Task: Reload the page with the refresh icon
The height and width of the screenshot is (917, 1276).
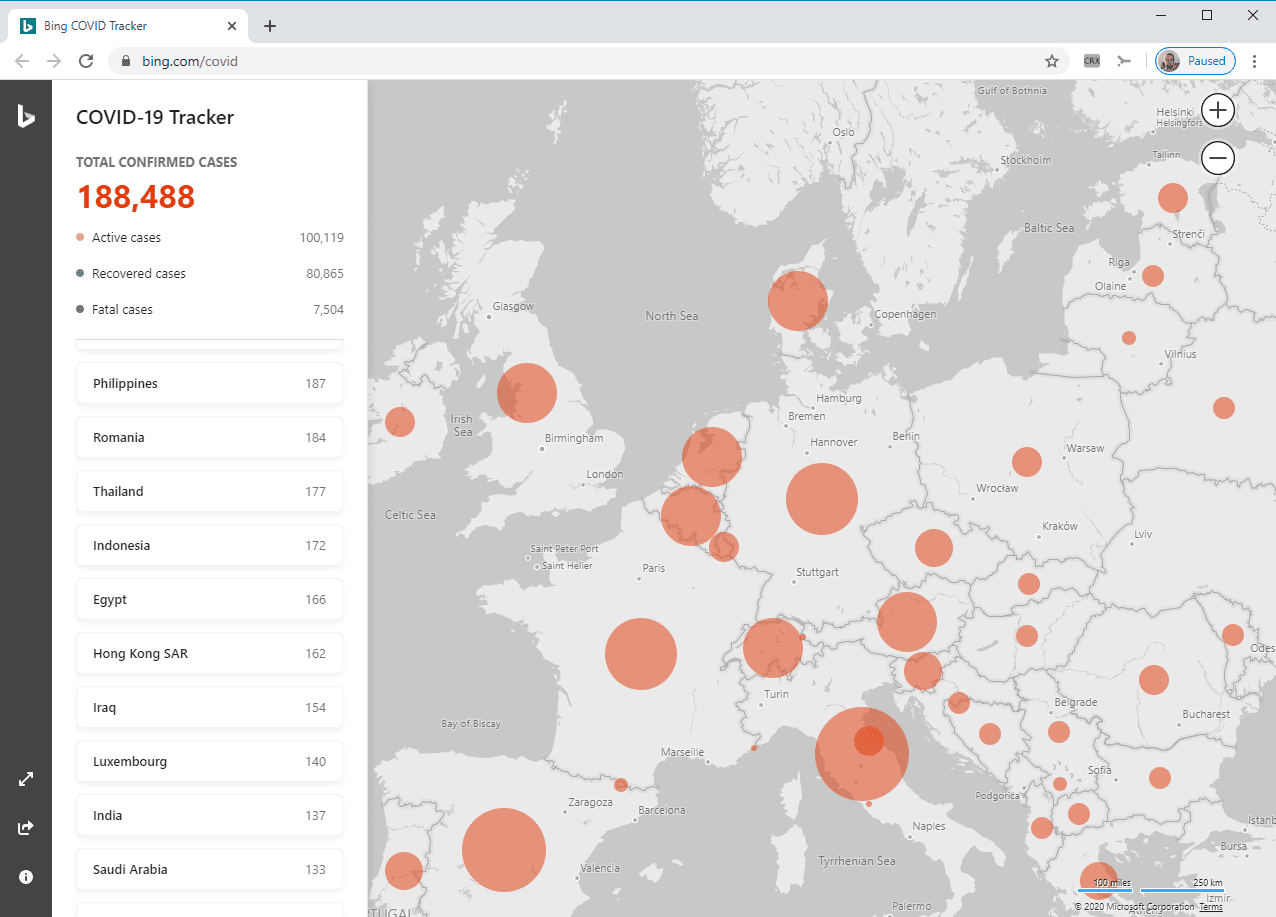Action: 87,61
